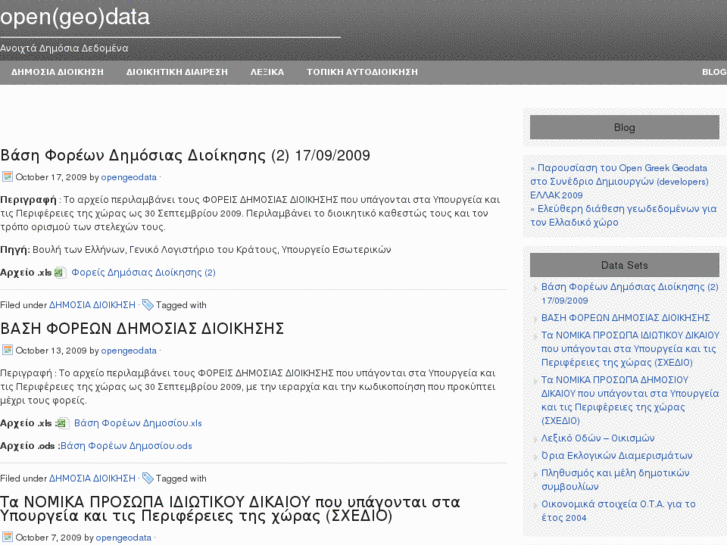Open Data Sets link Βάση Φορέων Δημόσιας Διοίκησης (2)
727x545 pixels.
pos(630,294)
